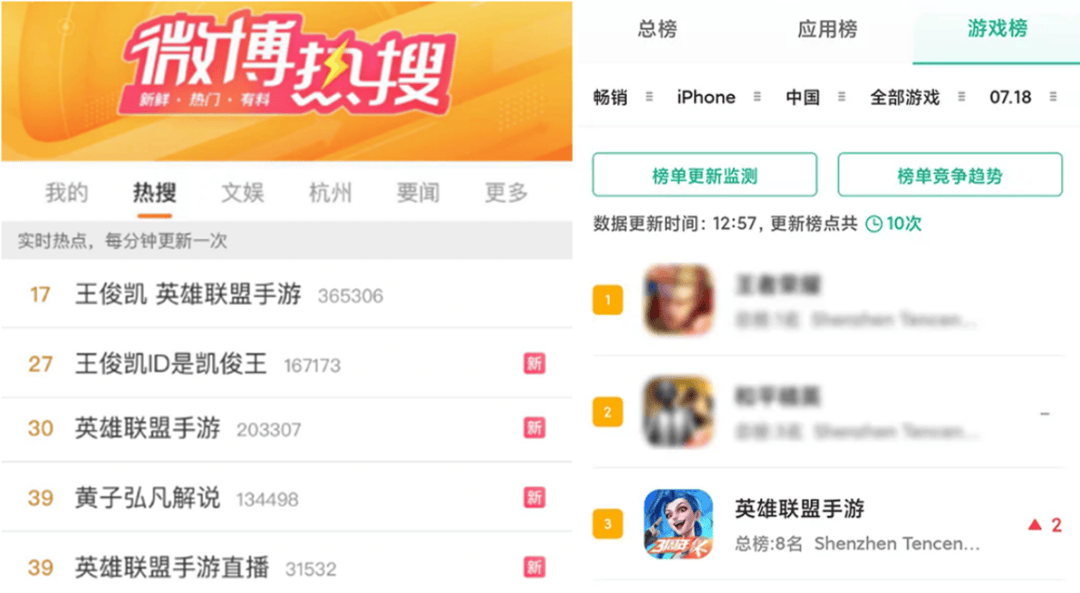This screenshot has width=1080, height=593.
Task: Open the 畅销 chart type dropdown
Action: 623,97
